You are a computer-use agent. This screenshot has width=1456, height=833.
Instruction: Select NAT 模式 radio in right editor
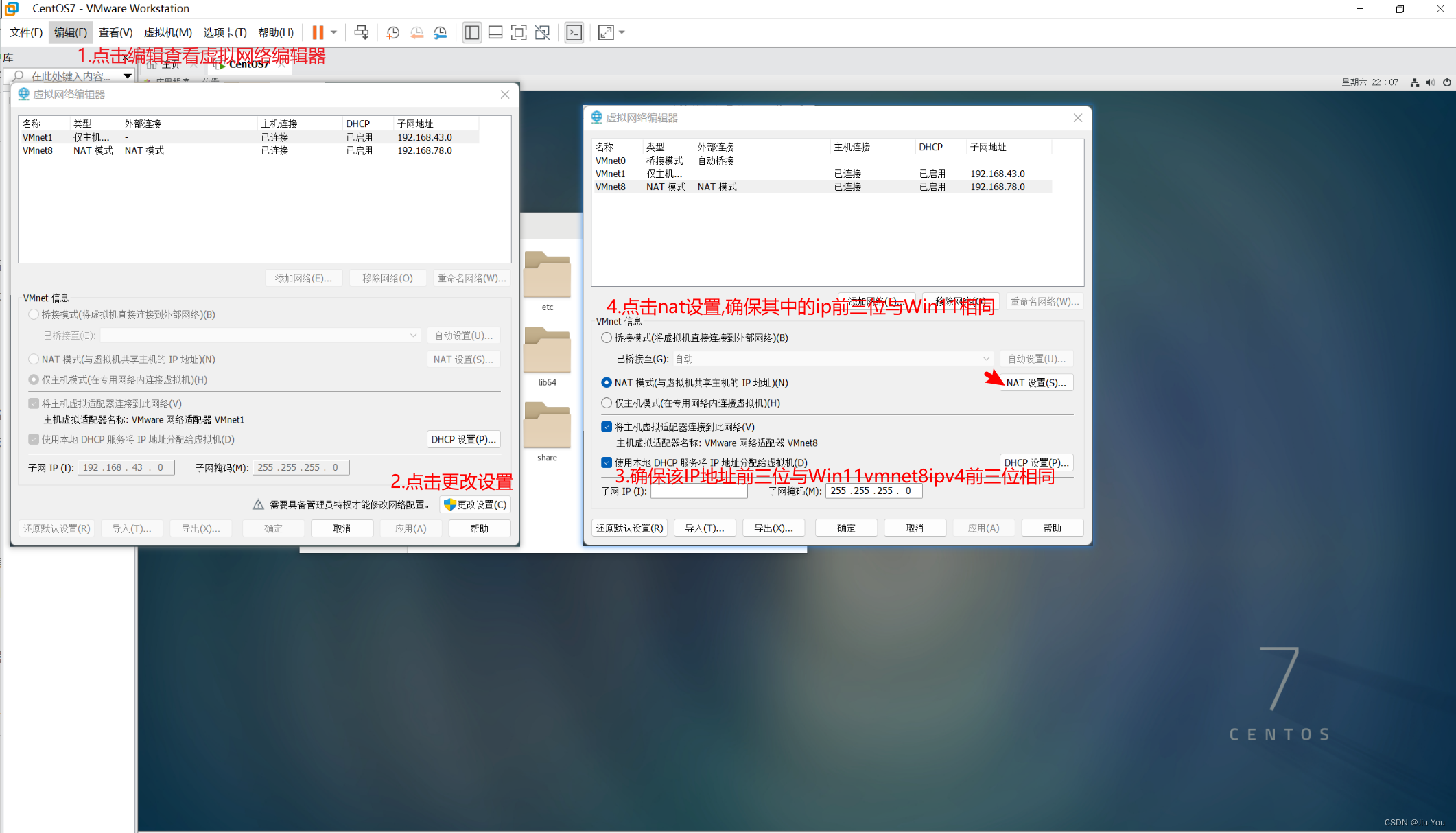click(x=607, y=382)
